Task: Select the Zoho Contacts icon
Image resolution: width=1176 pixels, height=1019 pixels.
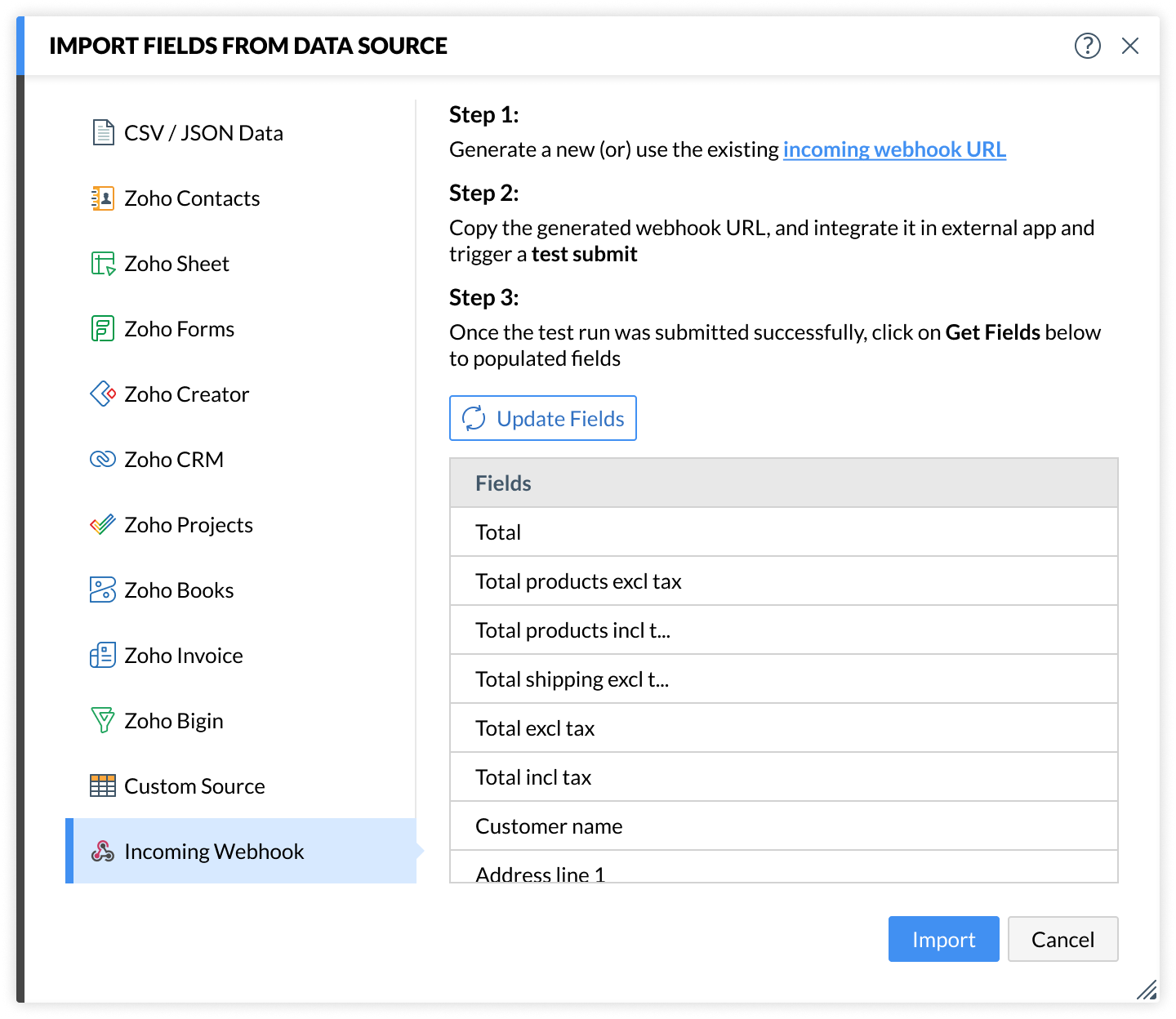Action: 103,198
